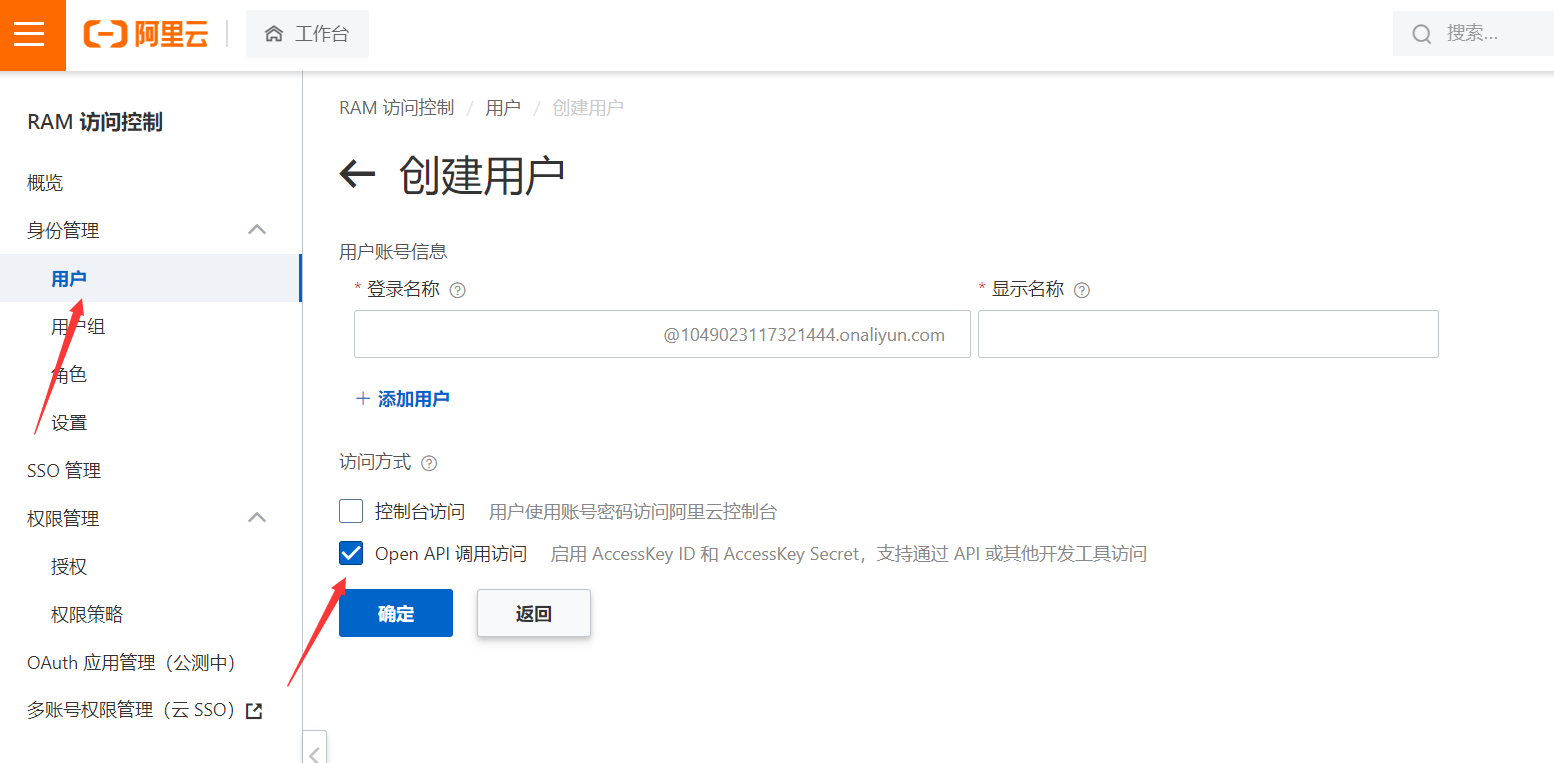Screen dimensions: 1554x763
Task: Click the top search box
Action: point(1473,34)
